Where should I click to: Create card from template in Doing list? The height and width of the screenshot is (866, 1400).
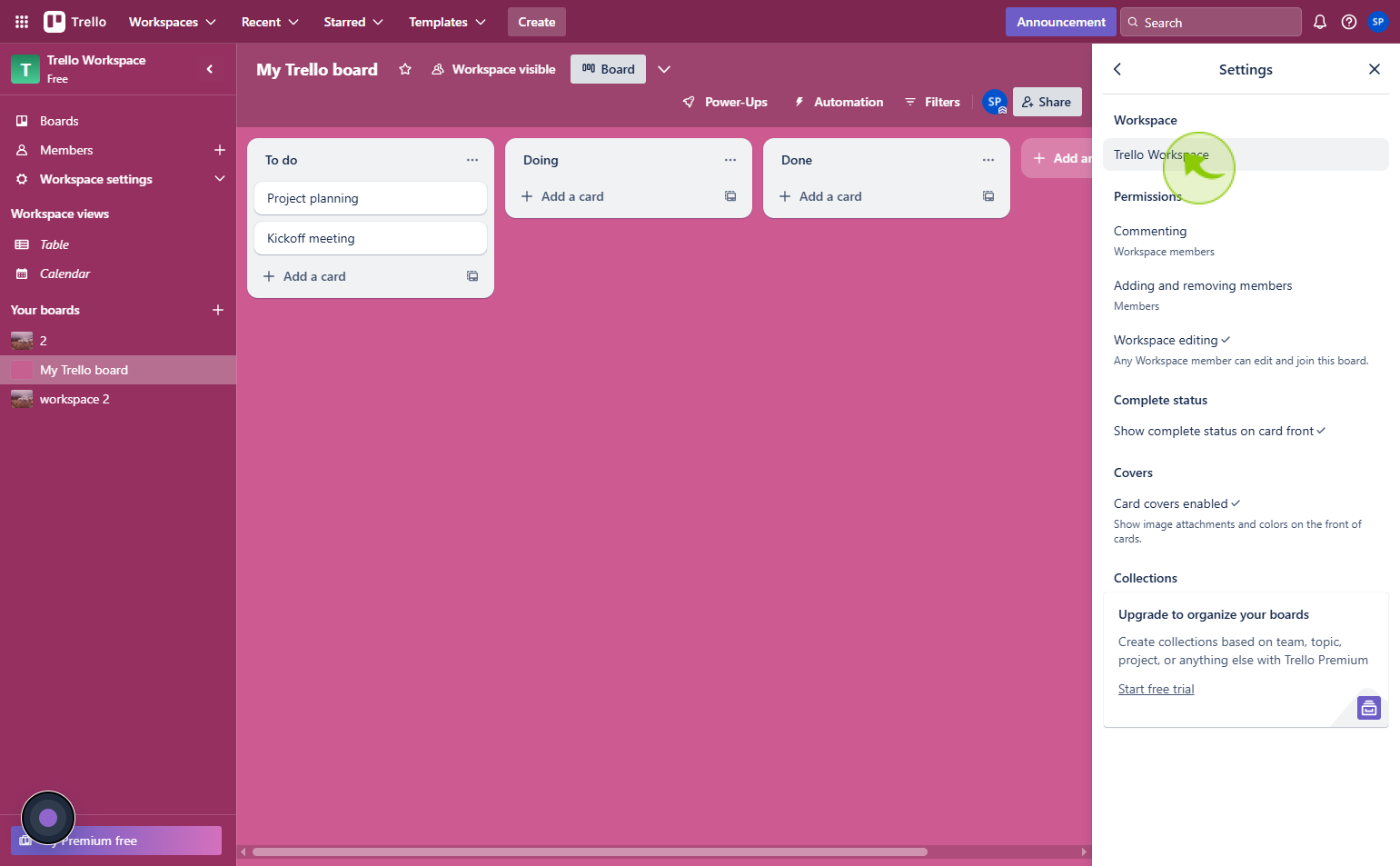click(x=730, y=196)
